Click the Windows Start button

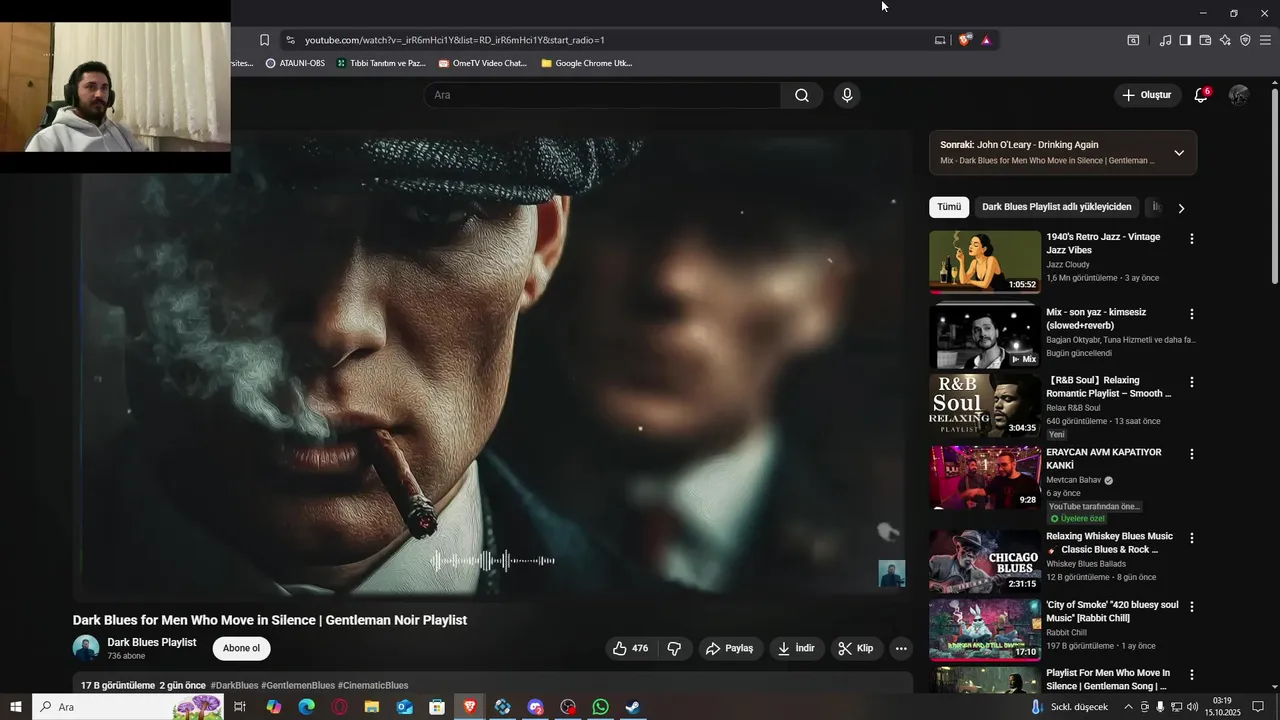(15, 707)
